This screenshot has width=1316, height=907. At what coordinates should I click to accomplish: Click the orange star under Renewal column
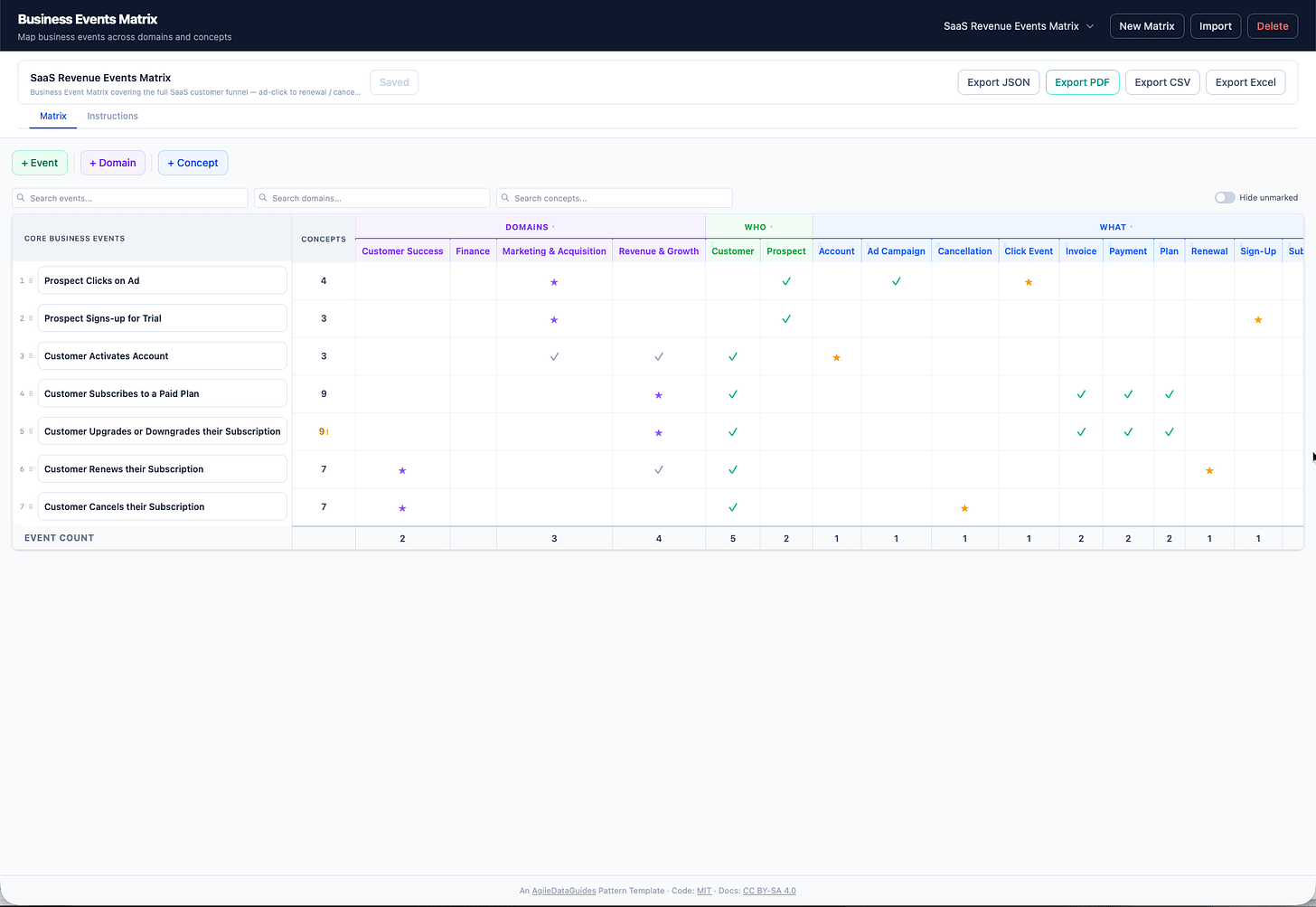click(1209, 470)
